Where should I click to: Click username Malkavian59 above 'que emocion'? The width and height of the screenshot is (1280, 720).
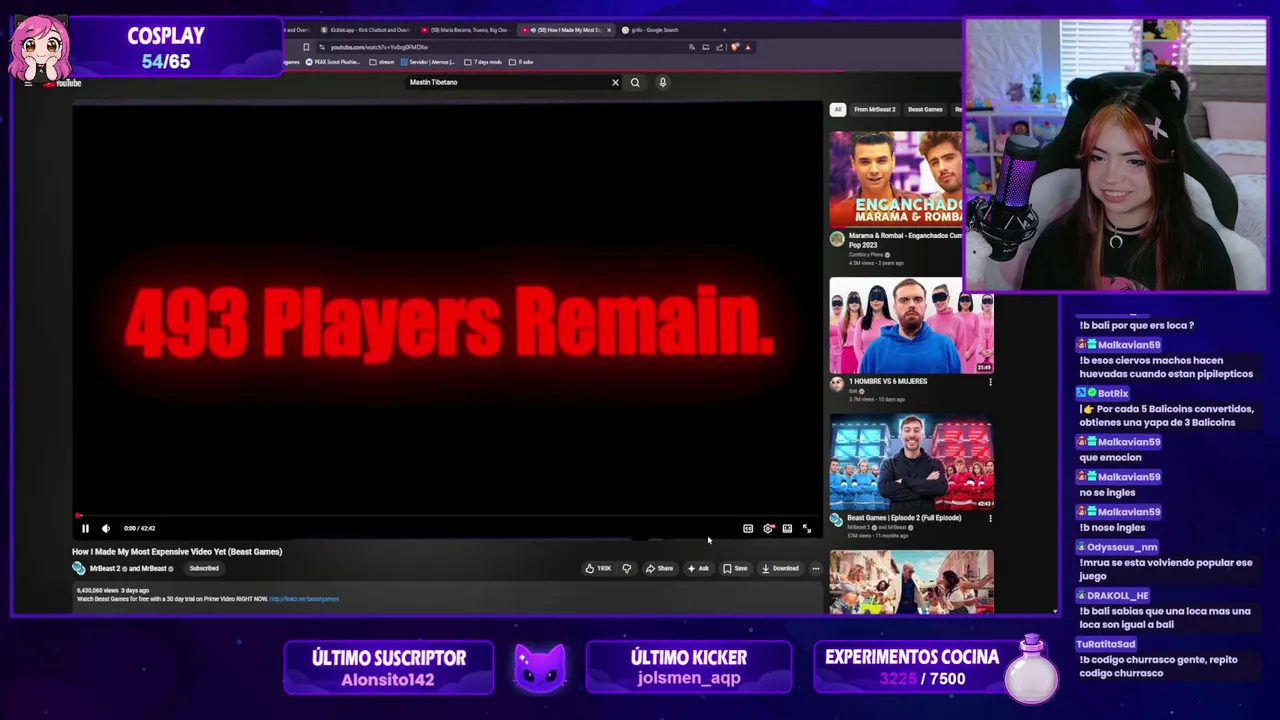1129,442
